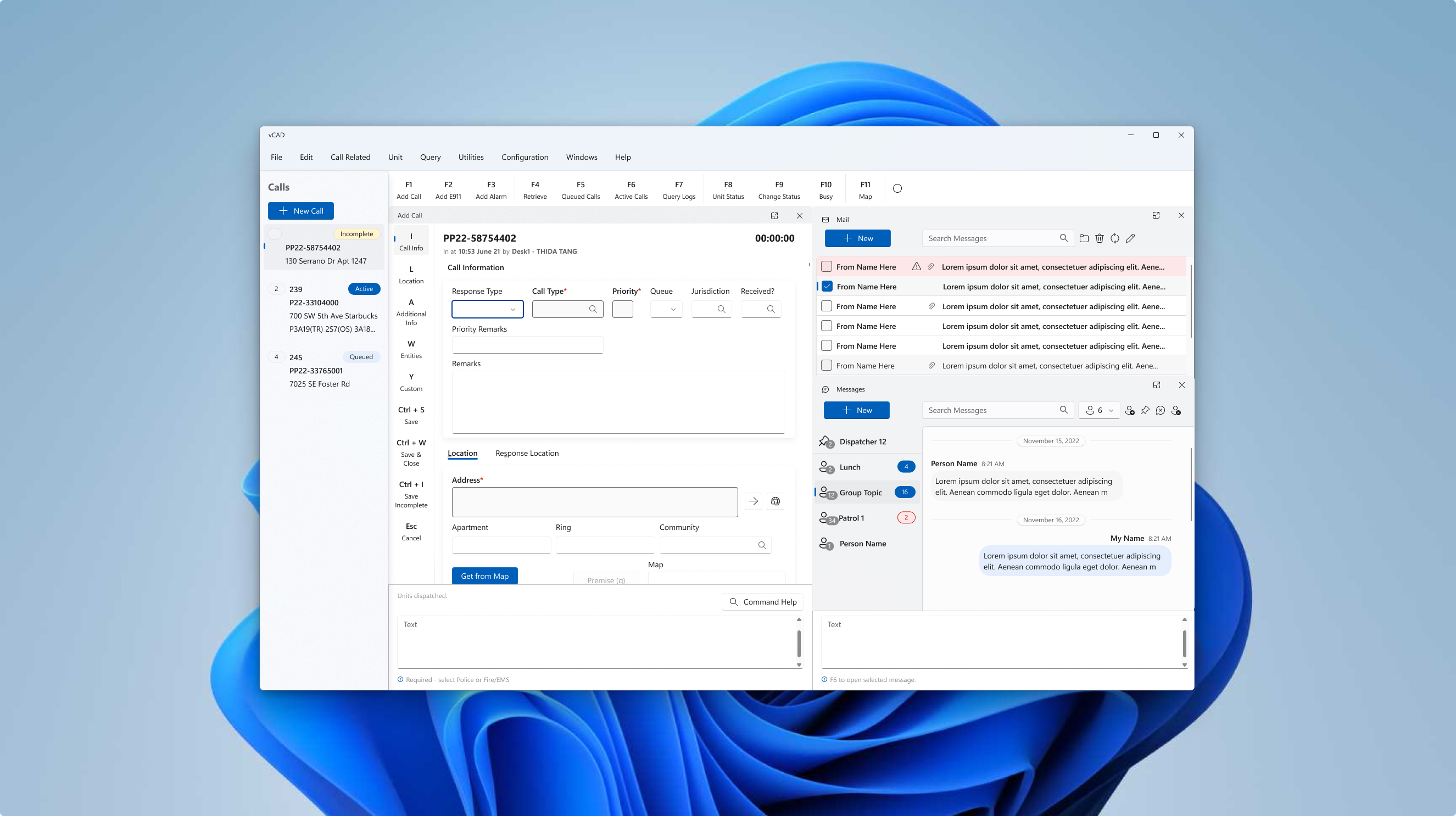Image resolution: width=1456 pixels, height=816 pixels.
Task: Open the Queue dropdown
Action: coord(666,309)
